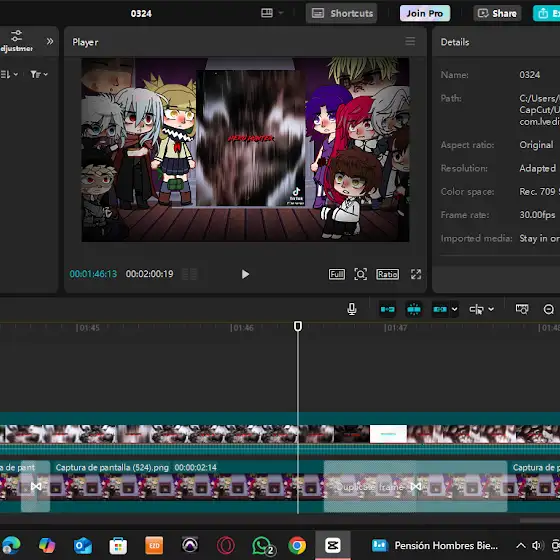Click the player zoom-to-fit scan icon
The width and height of the screenshot is (560, 560).
[360, 274]
